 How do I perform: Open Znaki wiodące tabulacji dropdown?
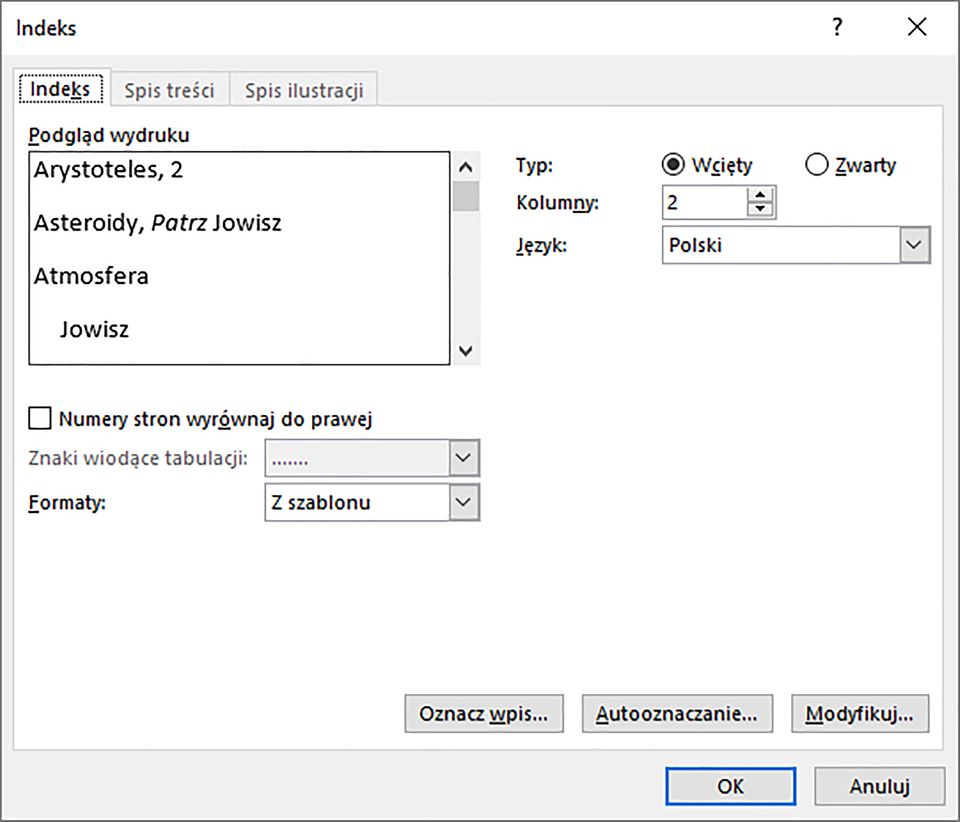click(x=461, y=458)
